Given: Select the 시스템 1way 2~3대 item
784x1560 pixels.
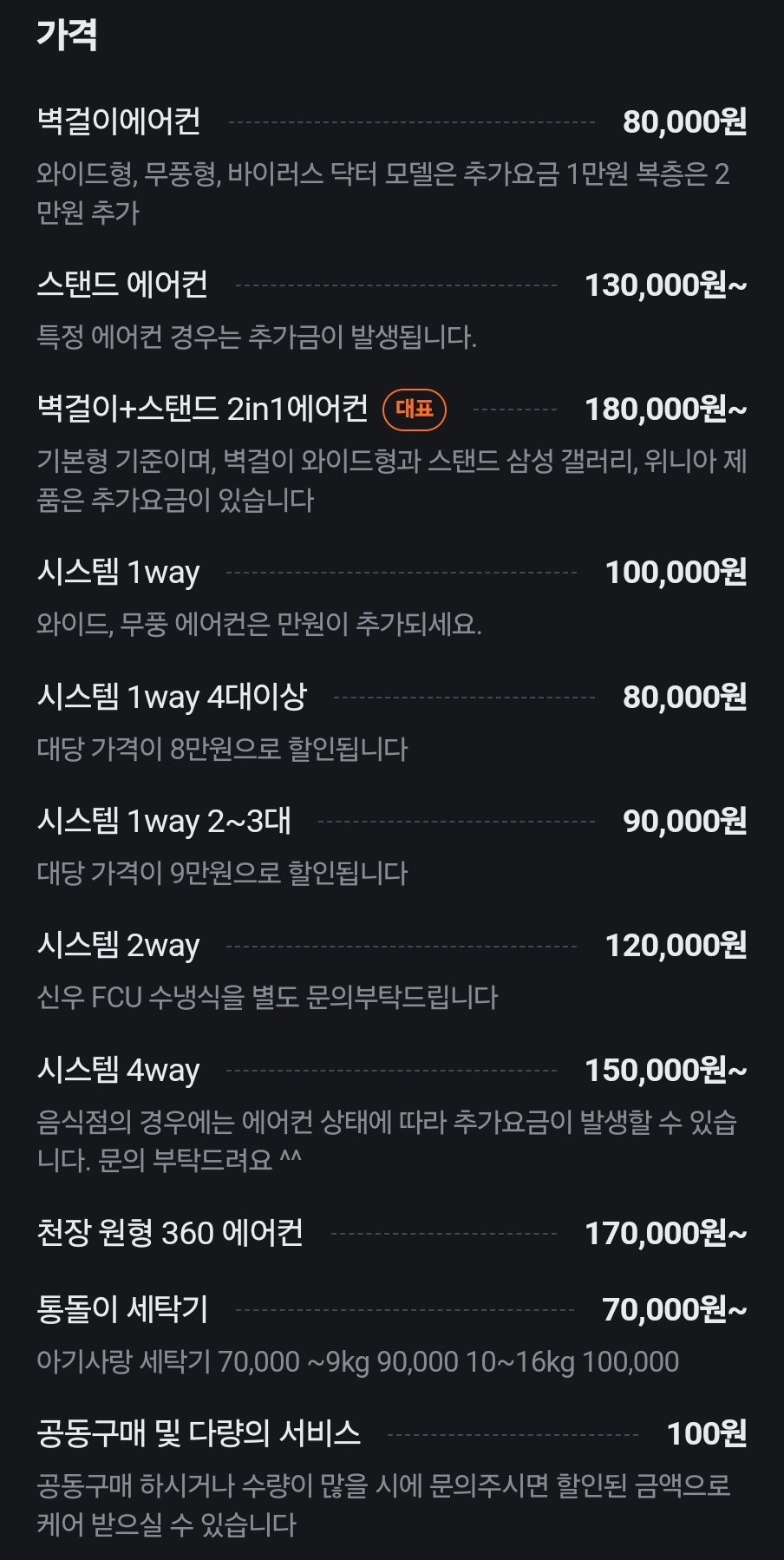Looking at the screenshot, I should [164, 820].
